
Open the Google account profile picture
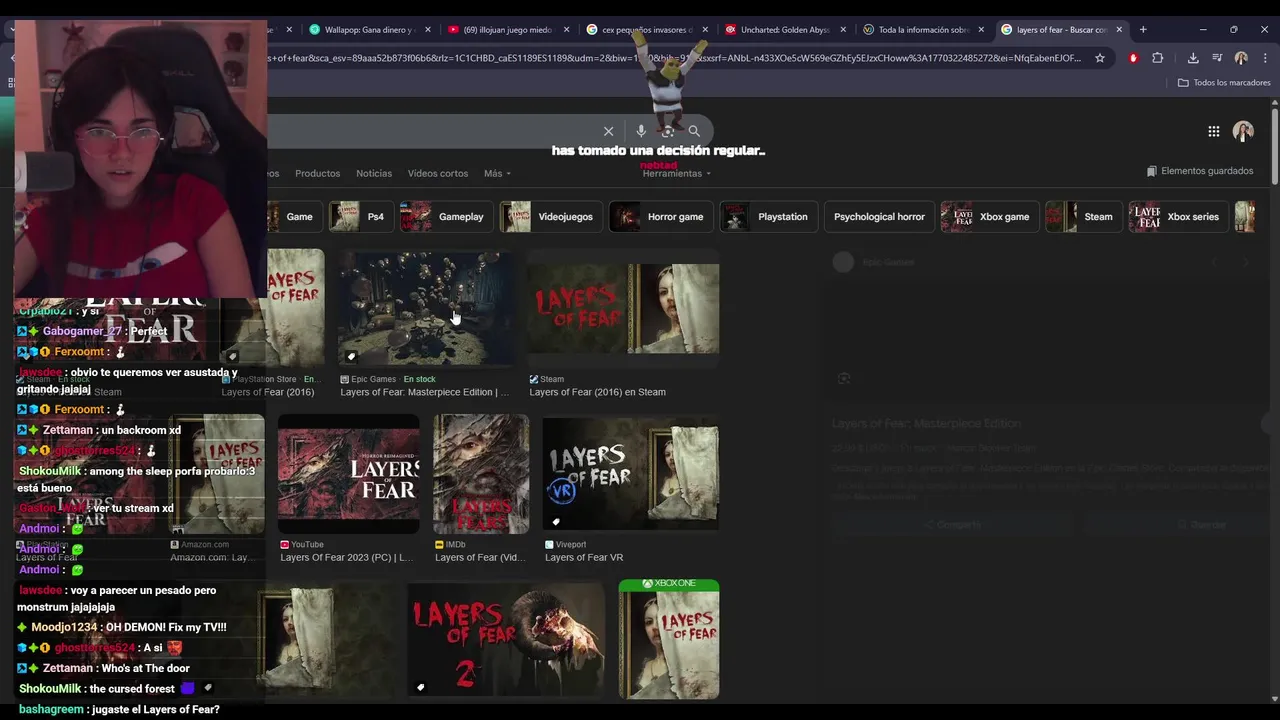[x=1243, y=131]
